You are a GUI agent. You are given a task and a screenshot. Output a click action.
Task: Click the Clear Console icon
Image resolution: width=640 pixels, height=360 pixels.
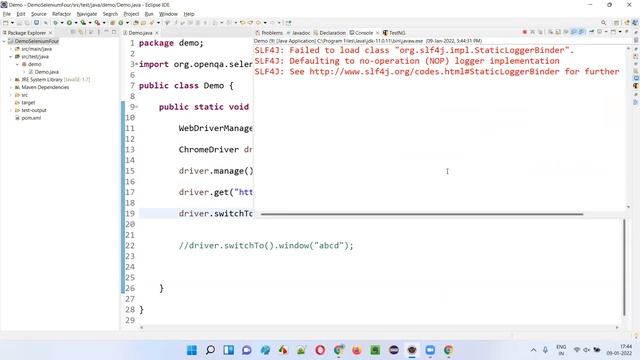(550, 32)
